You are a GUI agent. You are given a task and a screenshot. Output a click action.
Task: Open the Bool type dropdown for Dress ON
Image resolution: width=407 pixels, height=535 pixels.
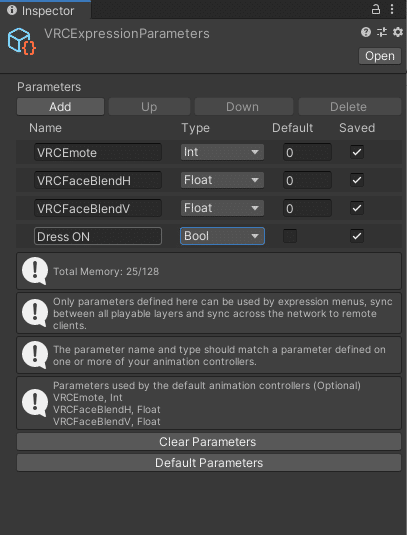tap(222, 236)
